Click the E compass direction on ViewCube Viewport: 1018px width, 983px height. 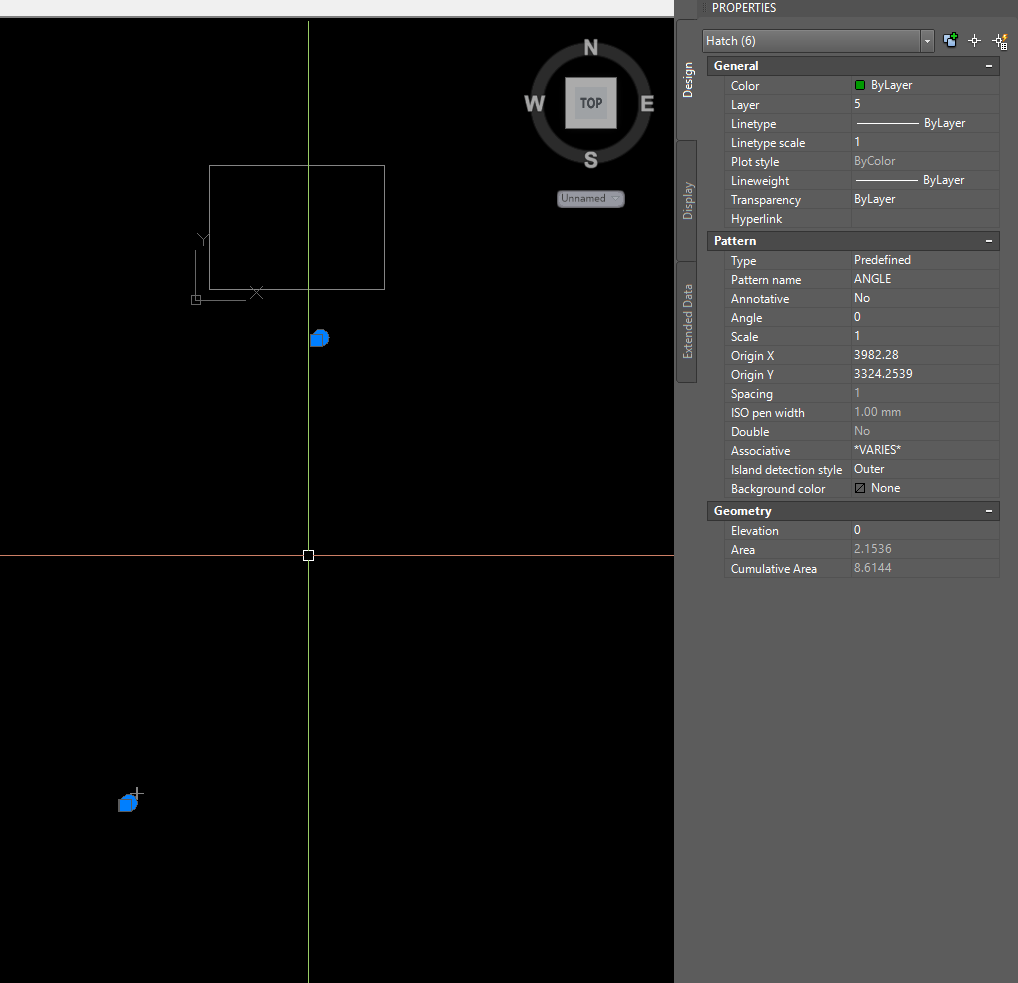pyautogui.click(x=647, y=103)
